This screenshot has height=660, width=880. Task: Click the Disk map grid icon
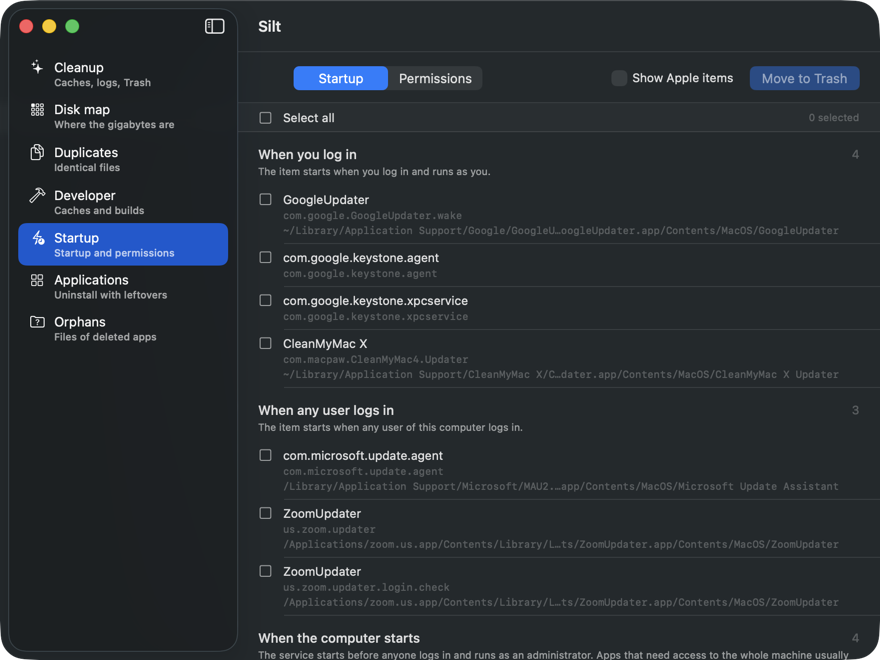37,109
